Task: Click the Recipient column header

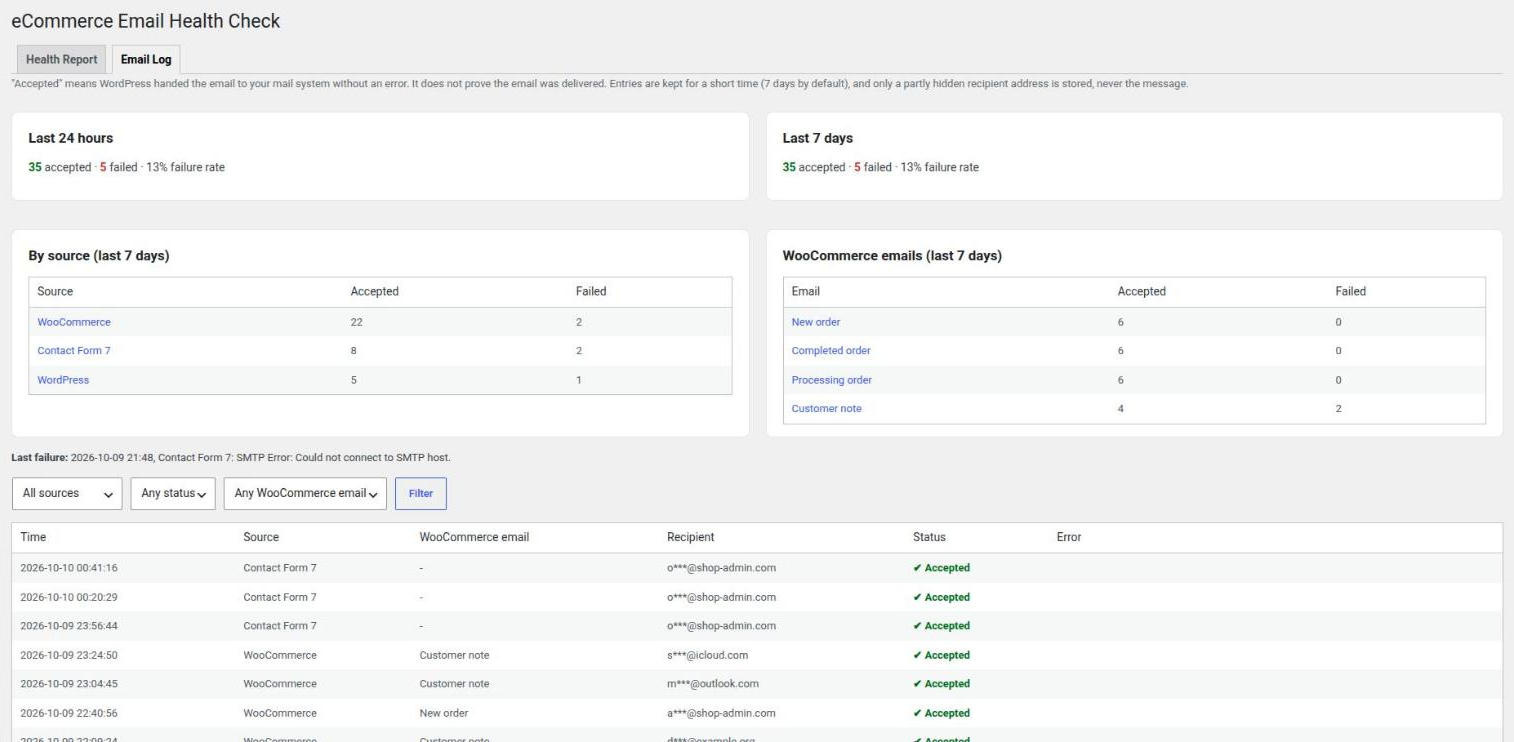Action: pos(691,537)
